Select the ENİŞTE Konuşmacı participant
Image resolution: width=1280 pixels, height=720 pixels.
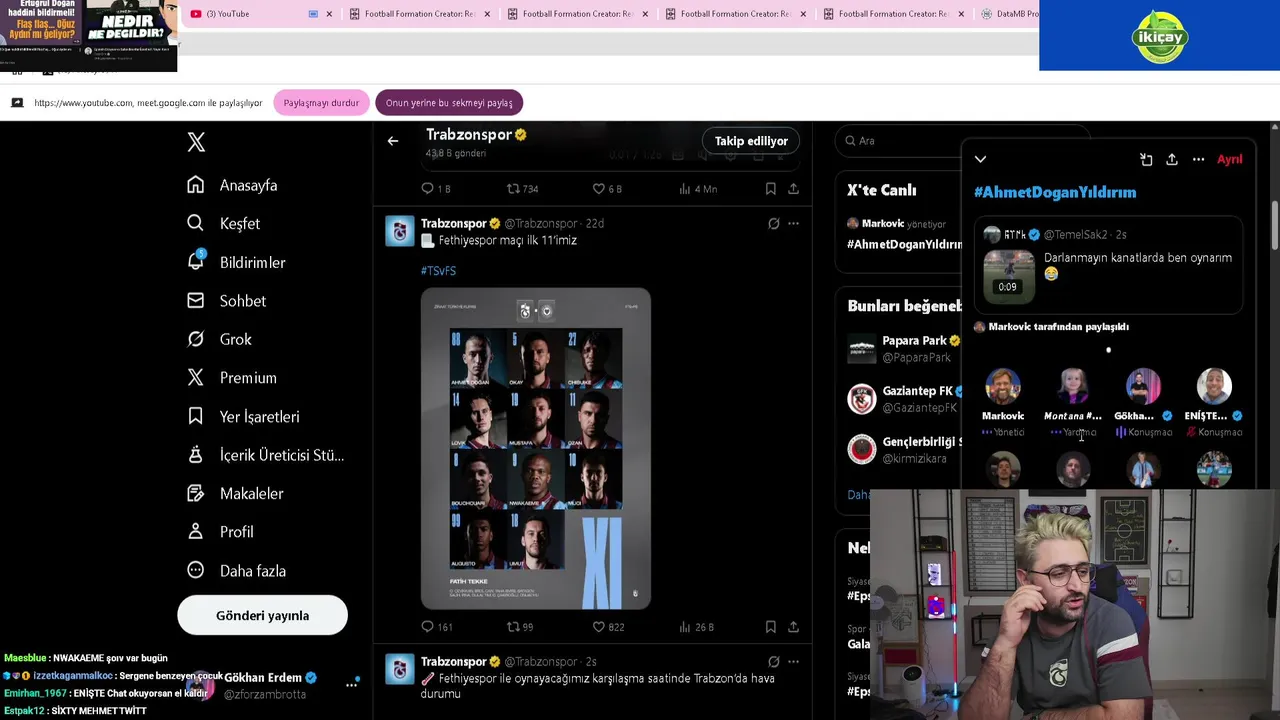pyautogui.click(x=1214, y=402)
